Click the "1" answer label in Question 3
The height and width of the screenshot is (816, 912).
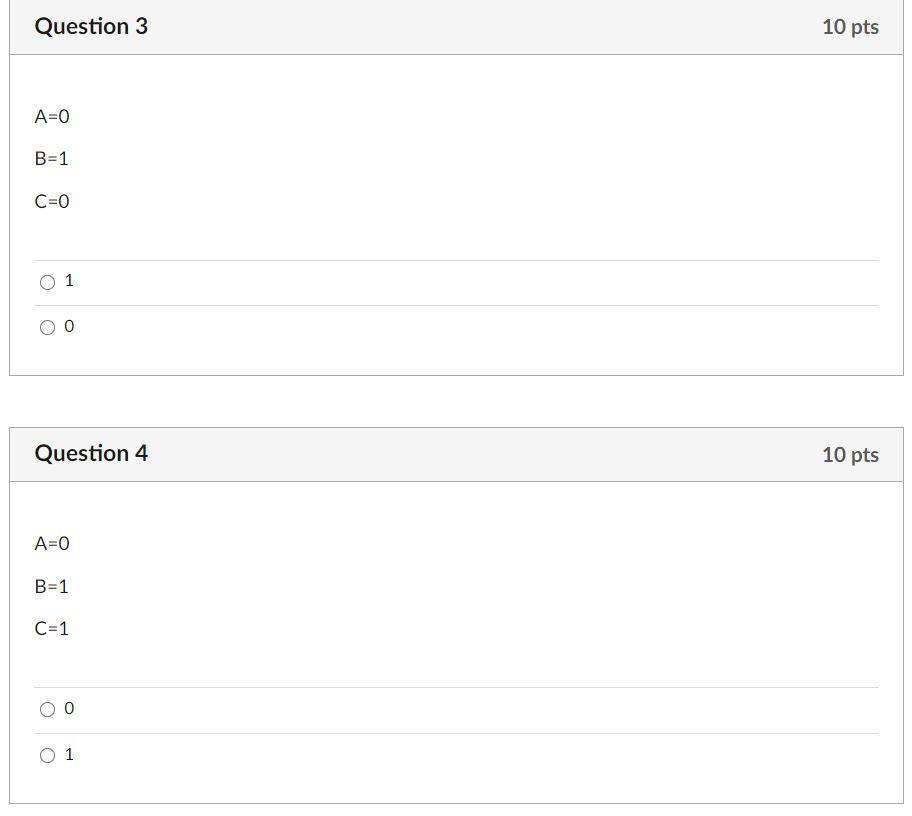67,281
